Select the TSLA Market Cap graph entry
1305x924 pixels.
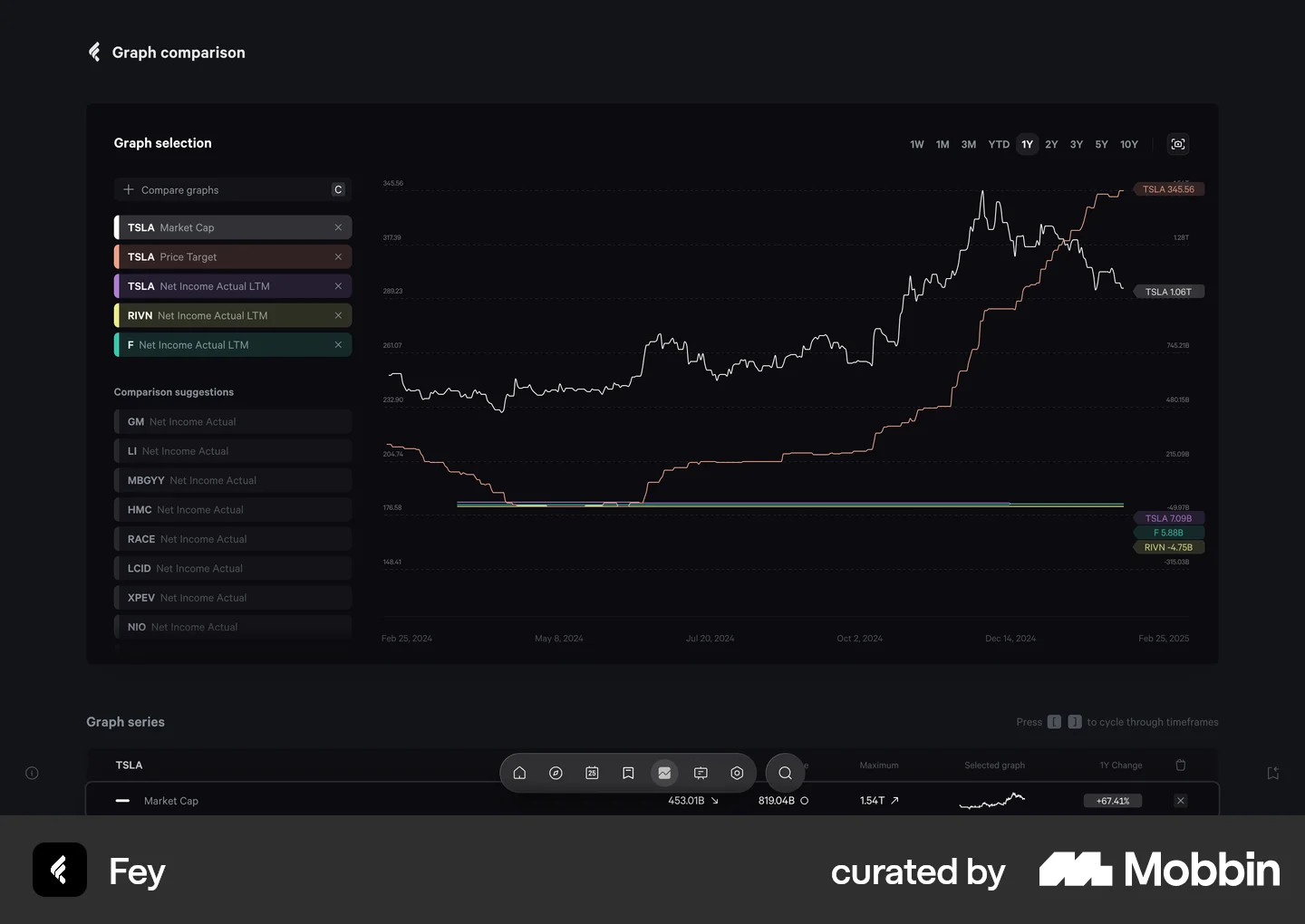click(x=233, y=227)
